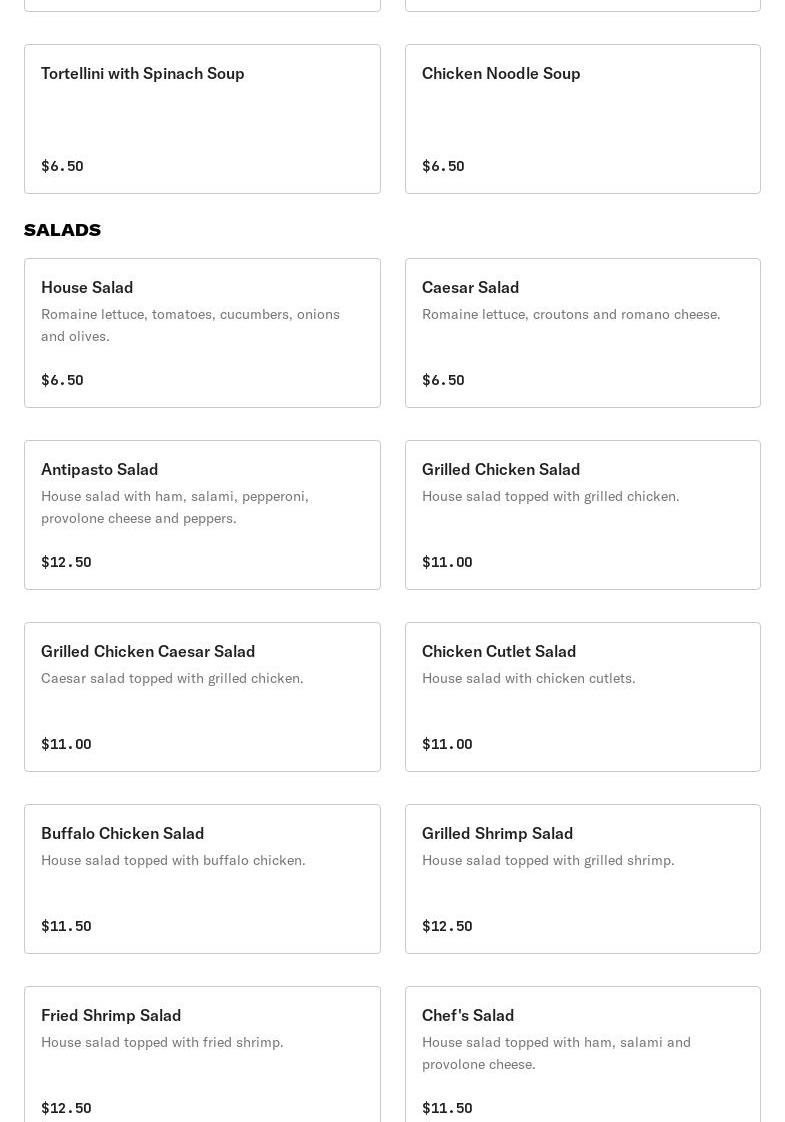Click the $12.50 price under Antipasto Salad
The width and height of the screenshot is (785, 1122).
point(66,562)
